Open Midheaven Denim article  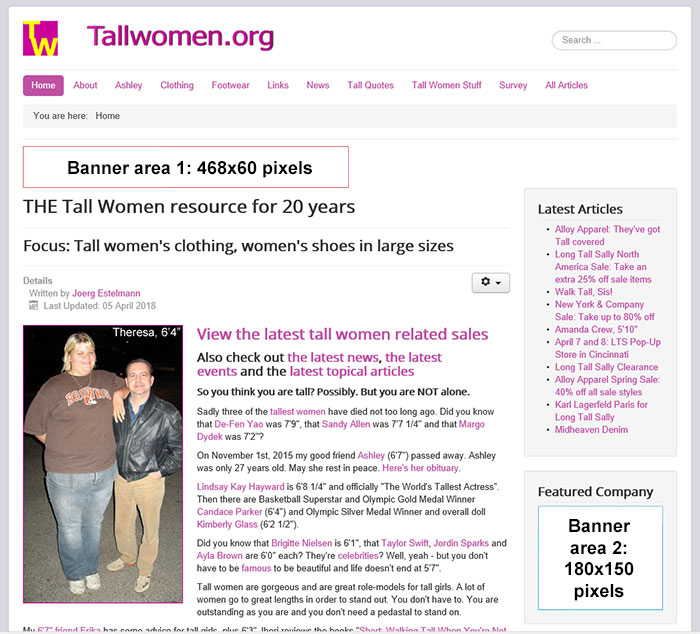(x=591, y=429)
